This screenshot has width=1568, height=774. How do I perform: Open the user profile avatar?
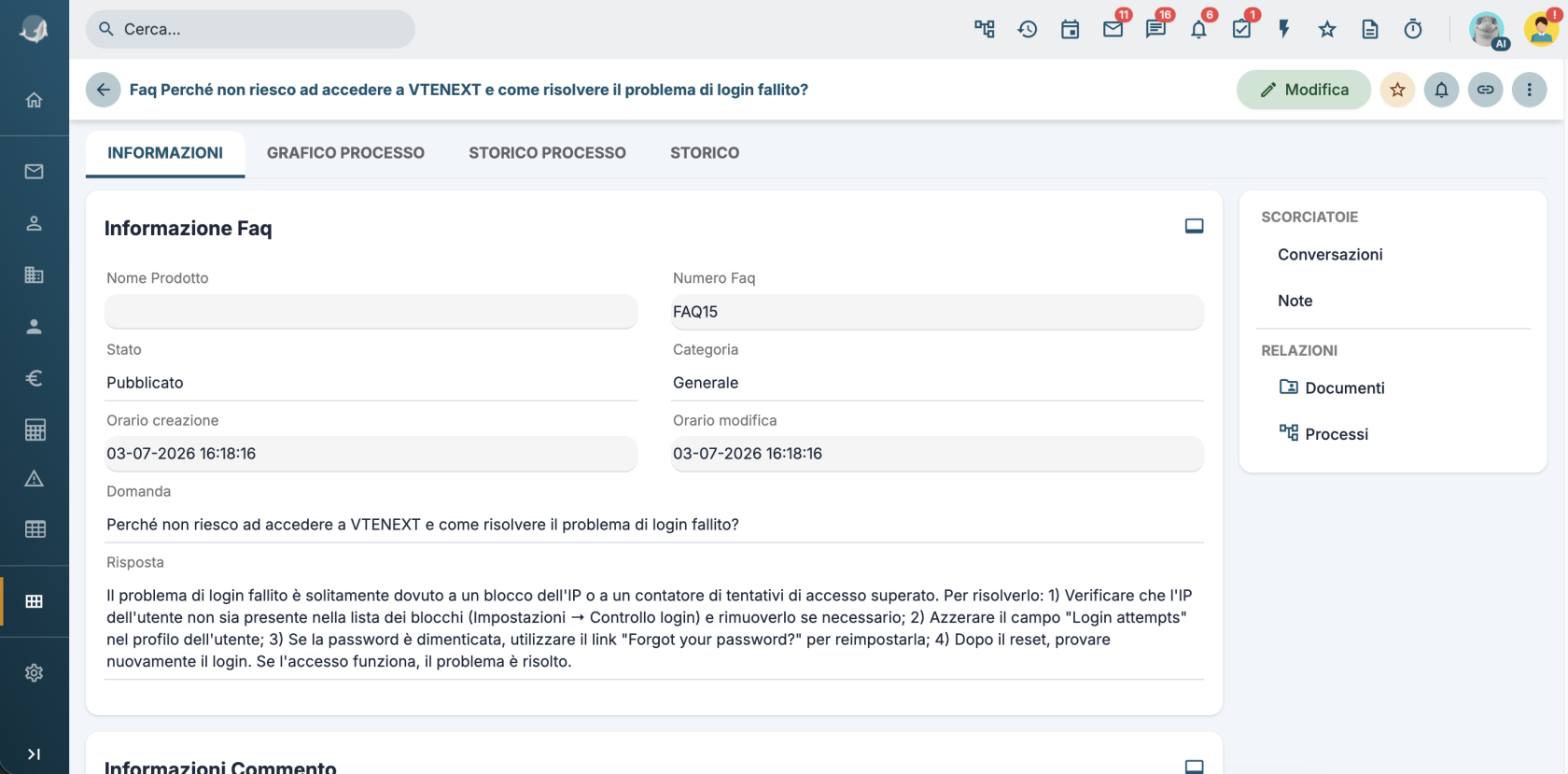pos(1542,29)
